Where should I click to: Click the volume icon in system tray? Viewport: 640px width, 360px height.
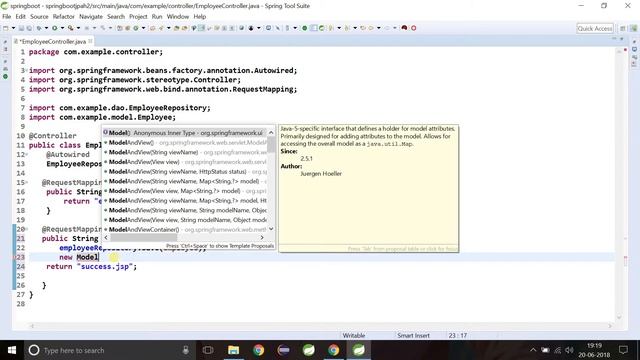coord(569,350)
